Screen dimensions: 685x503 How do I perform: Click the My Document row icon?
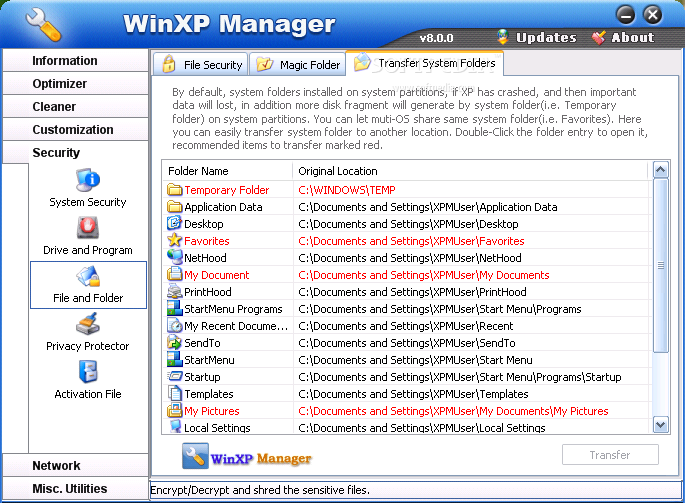click(174, 274)
